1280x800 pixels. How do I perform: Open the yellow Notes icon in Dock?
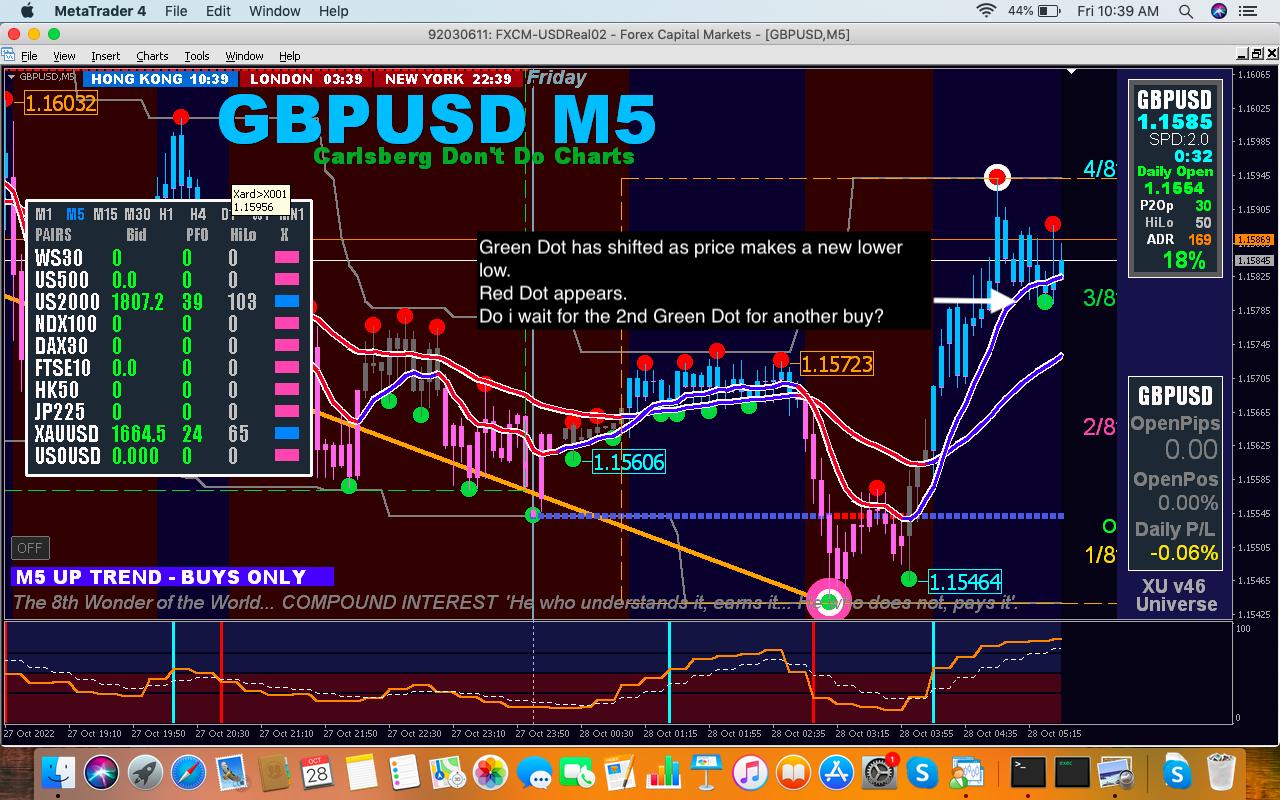[x=361, y=773]
